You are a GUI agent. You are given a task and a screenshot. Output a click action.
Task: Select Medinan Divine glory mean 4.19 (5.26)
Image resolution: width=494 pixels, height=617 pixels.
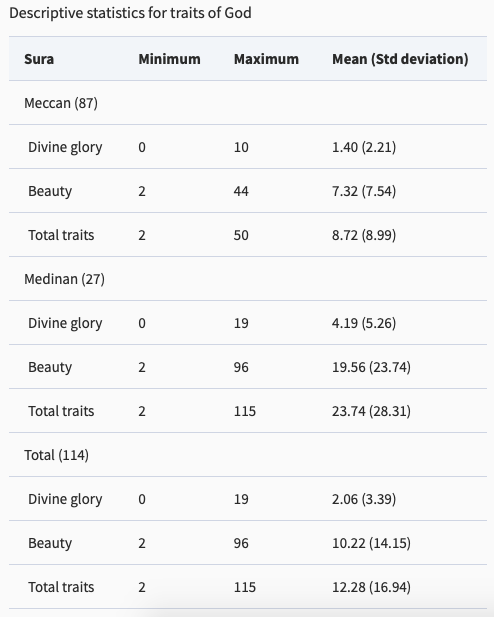pos(364,323)
